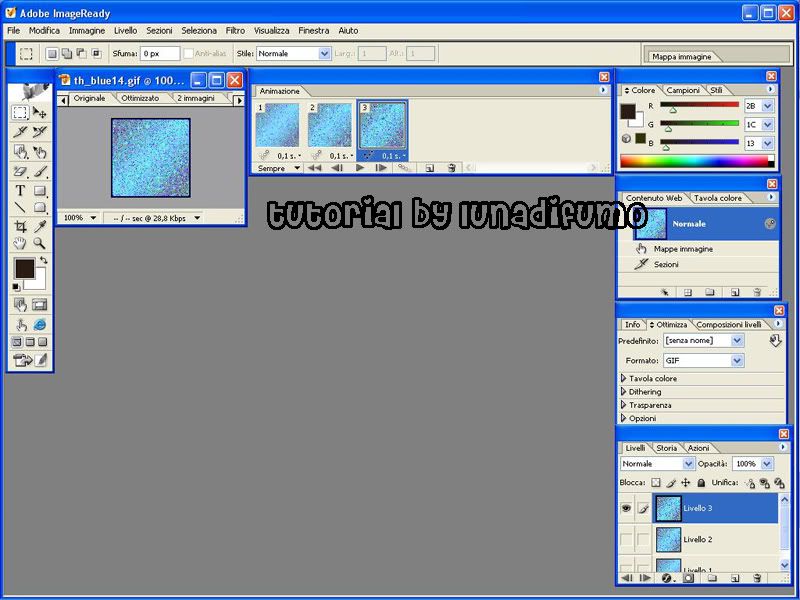Toggle unify layer position button
Image resolution: width=800 pixels, height=600 pixels.
point(749,483)
